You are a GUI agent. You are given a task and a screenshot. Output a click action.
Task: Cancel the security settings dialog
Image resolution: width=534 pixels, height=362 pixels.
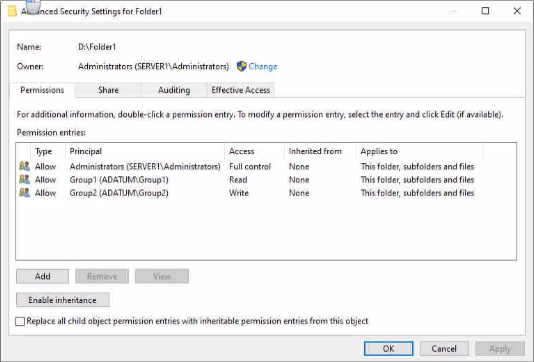[444, 348]
